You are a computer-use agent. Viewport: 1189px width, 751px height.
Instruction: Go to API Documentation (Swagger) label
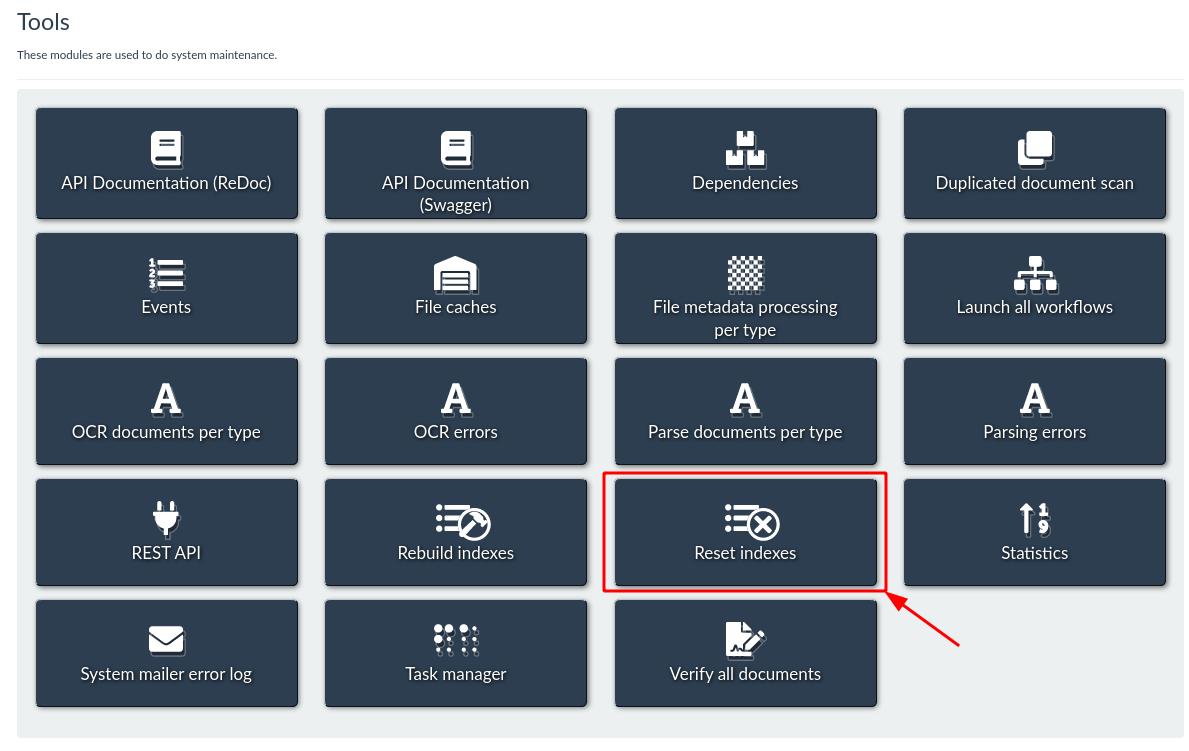[456, 194]
